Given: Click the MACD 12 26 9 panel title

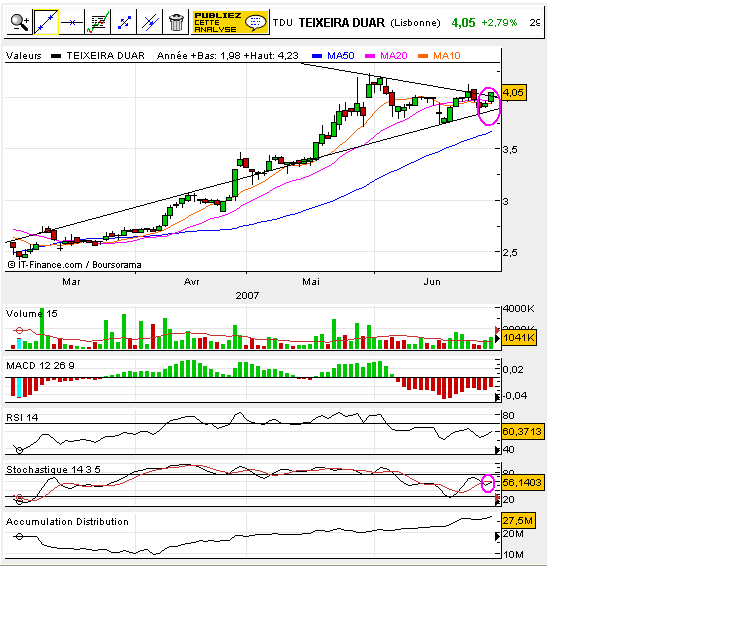Looking at the screenshot, I should pos(40,366).
